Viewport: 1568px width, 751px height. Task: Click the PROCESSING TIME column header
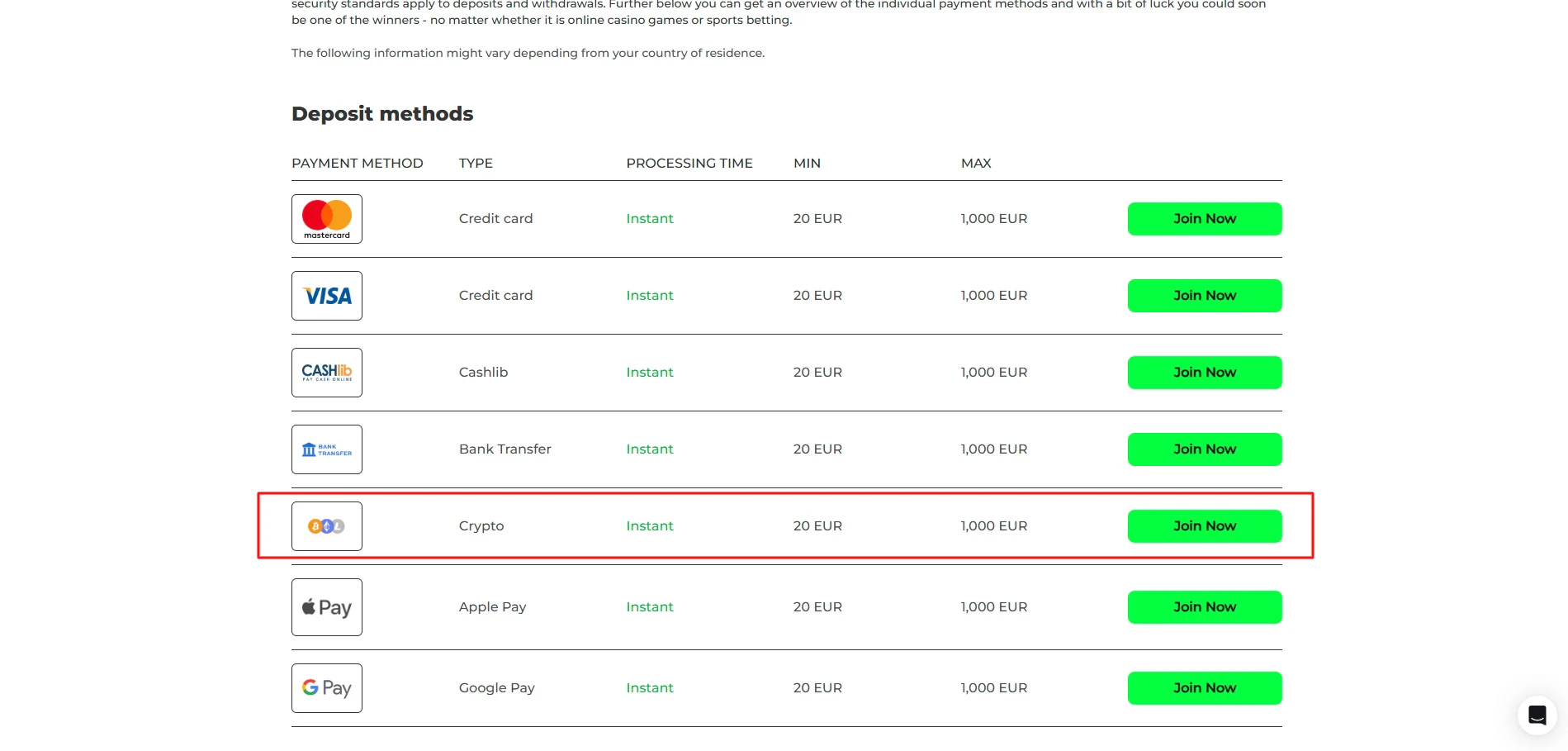point(689,164)
